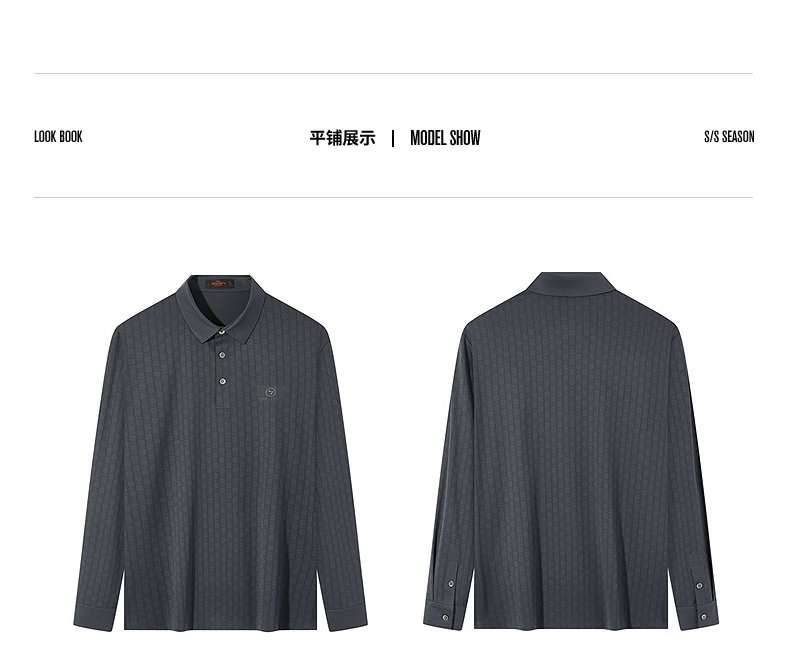790x656 pixels.
Task: Click the collar of the back view shirt
Action: [x=571, y=283]
